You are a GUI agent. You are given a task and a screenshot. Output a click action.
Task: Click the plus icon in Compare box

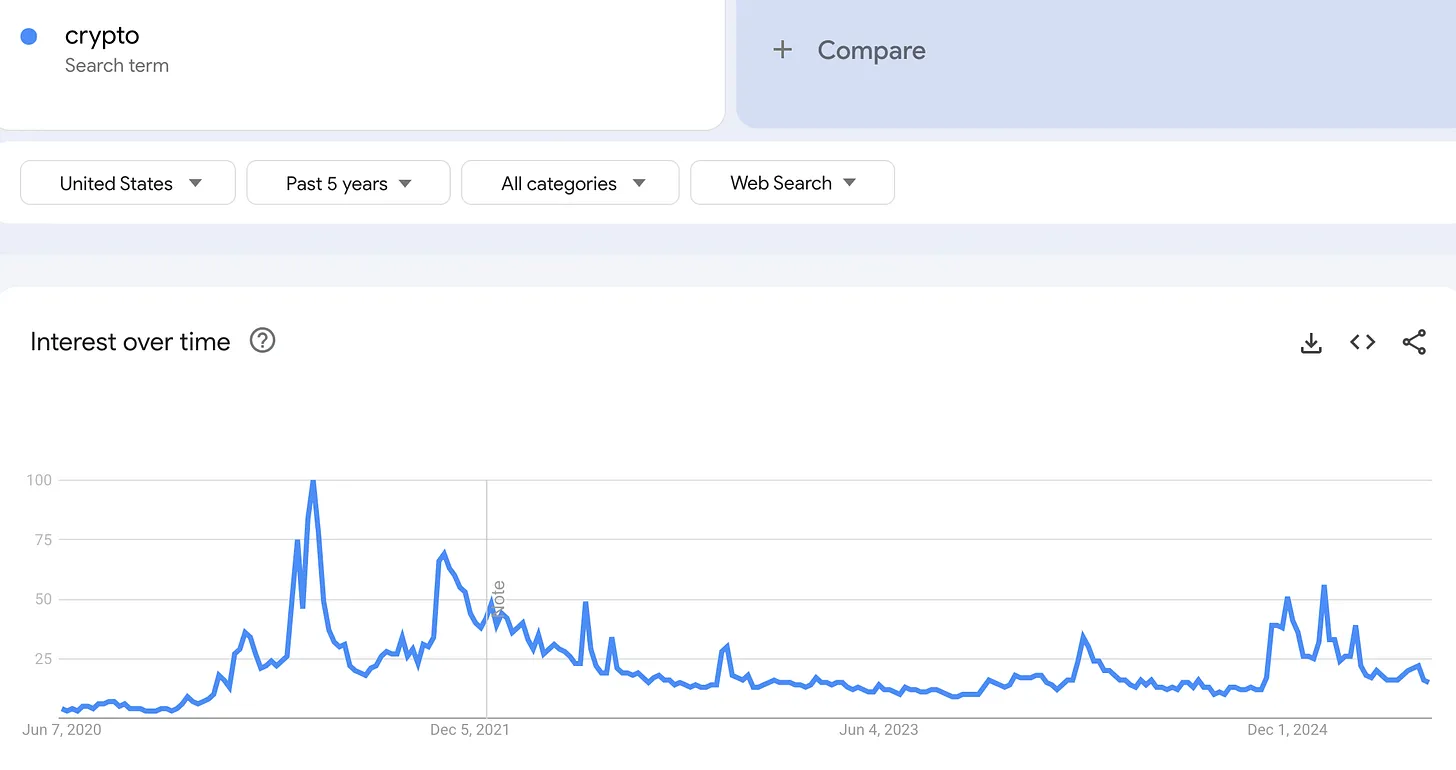pyautogui.click(x=782, y=50)
